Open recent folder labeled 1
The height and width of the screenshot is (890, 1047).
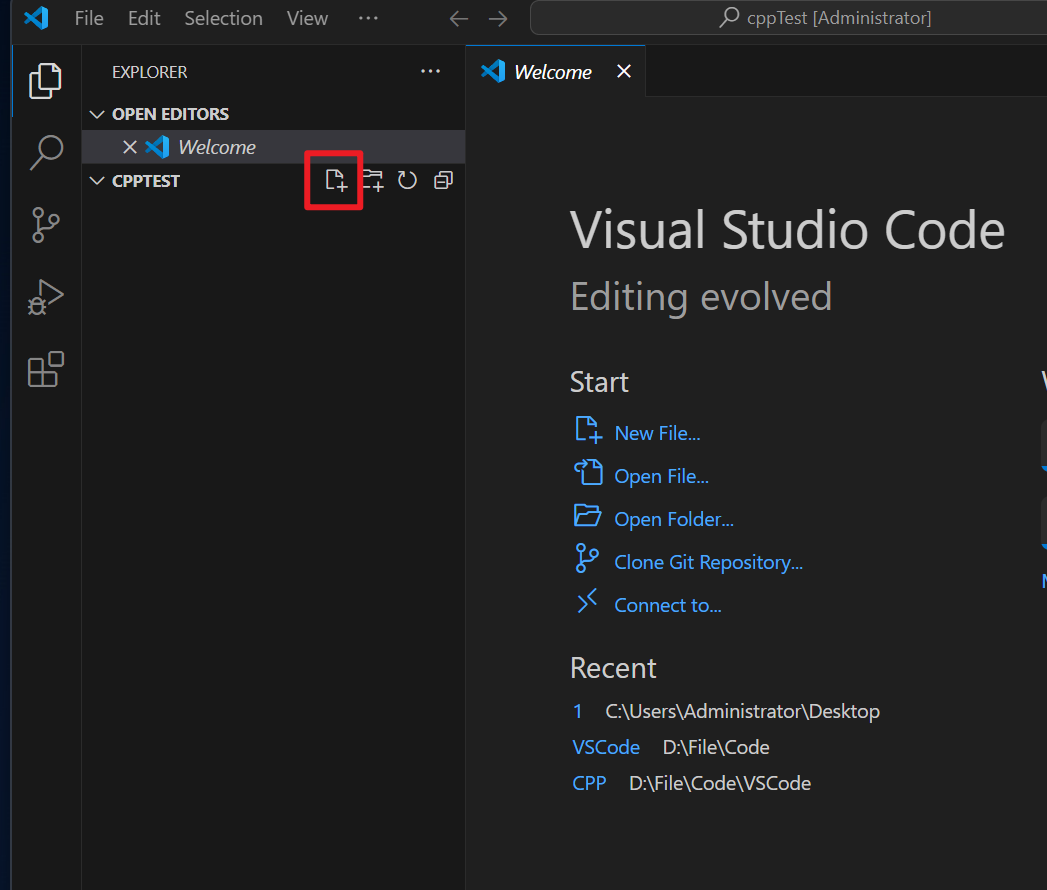[x=578, y=711]
